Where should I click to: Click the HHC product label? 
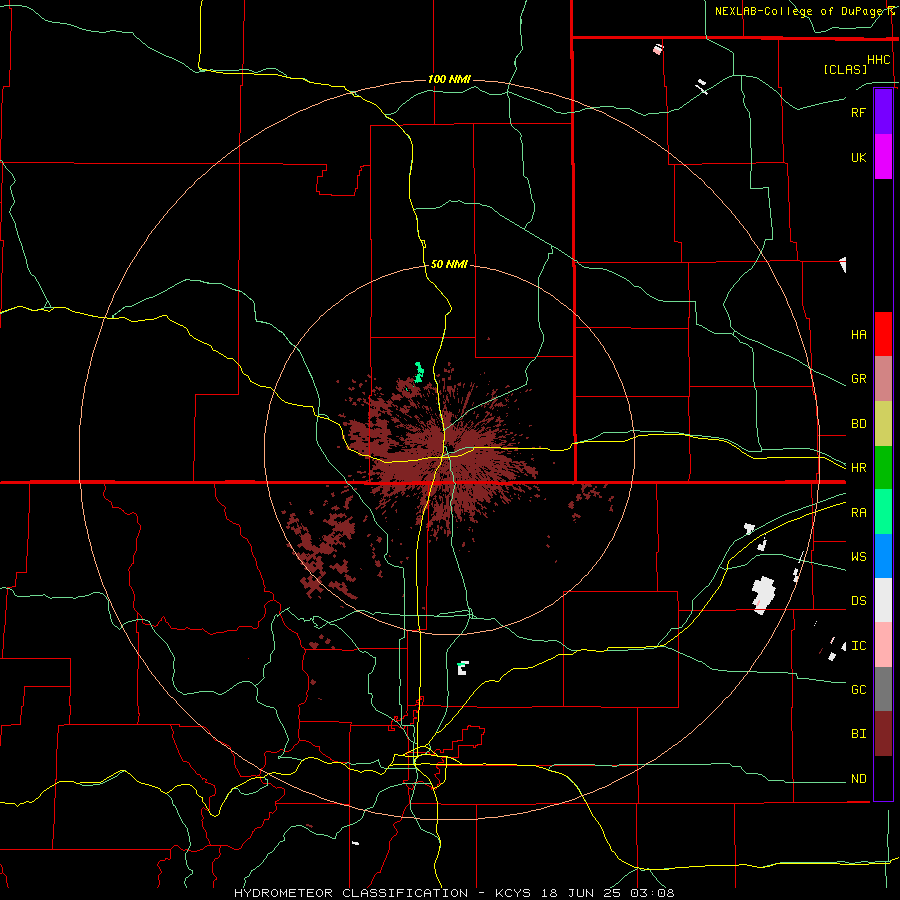click(x=878, y=60)
